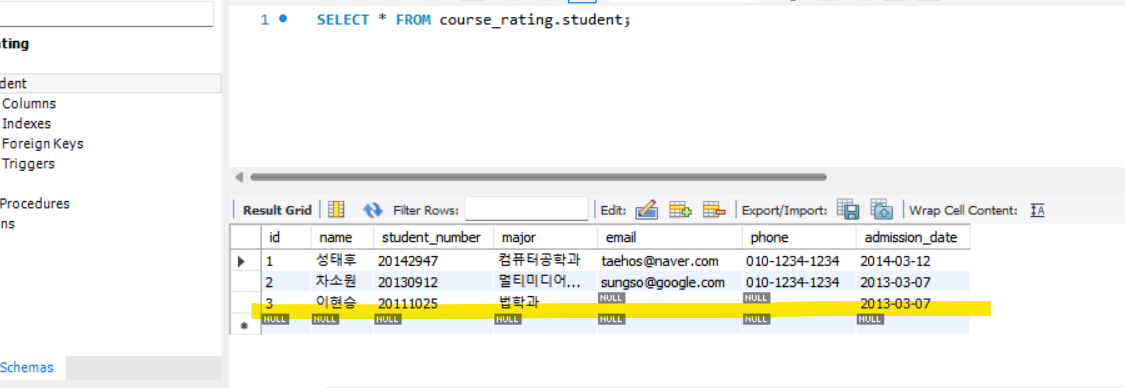Select the id cell with value 2
Image resolution: width=1125 pixels, height=388 pixels.
tap(286, 282)
